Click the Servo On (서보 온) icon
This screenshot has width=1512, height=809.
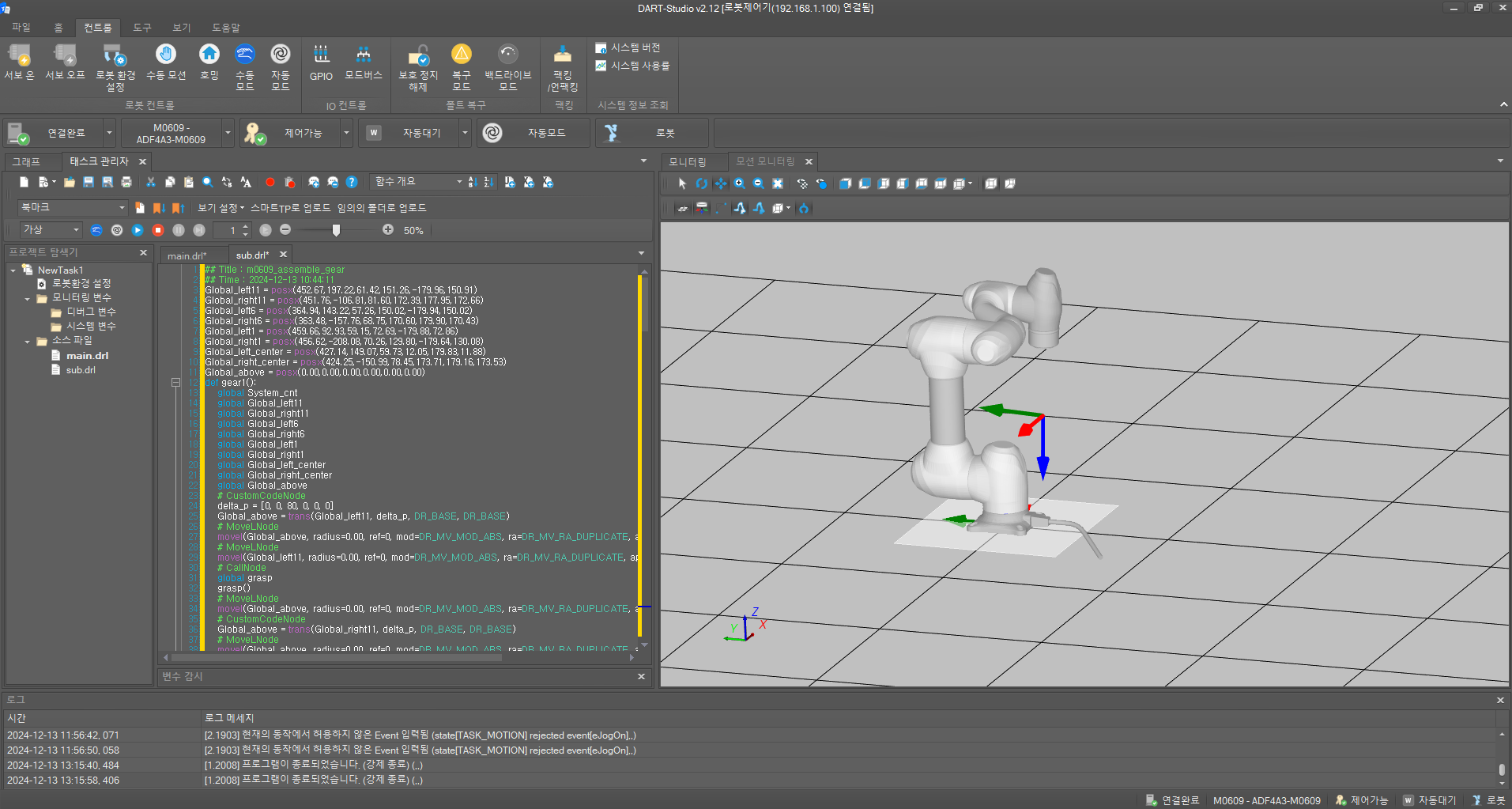(x=19, y=55)
